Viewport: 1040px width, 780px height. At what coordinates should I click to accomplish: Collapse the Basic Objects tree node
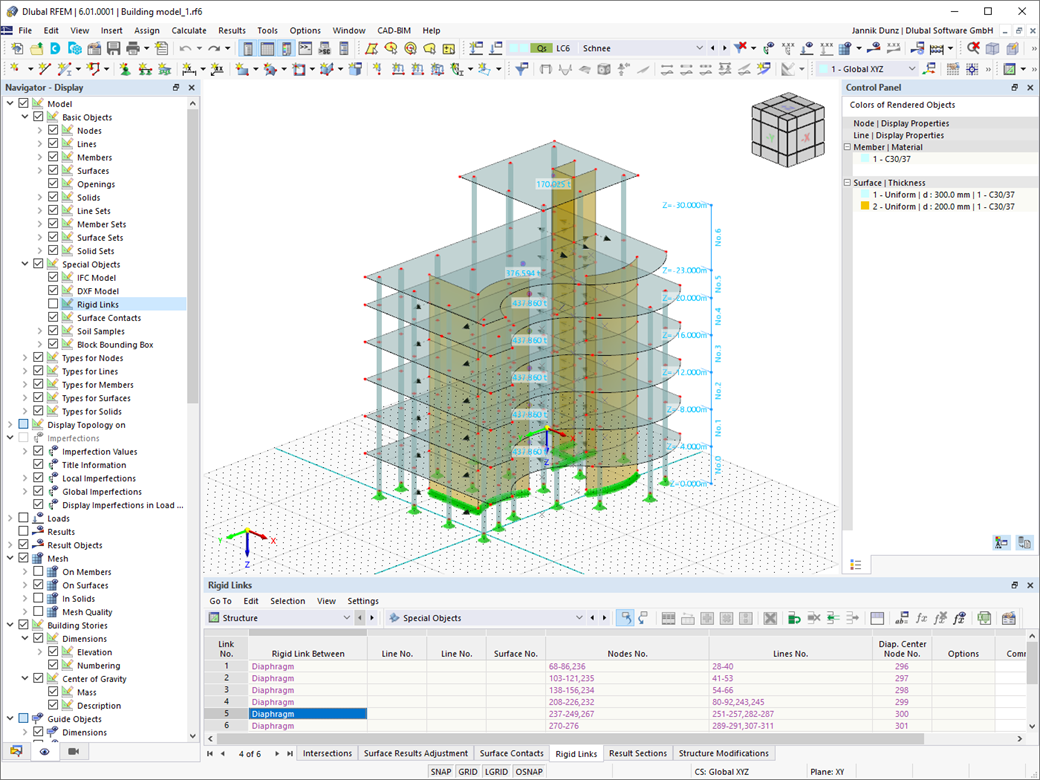coord(25,117)
